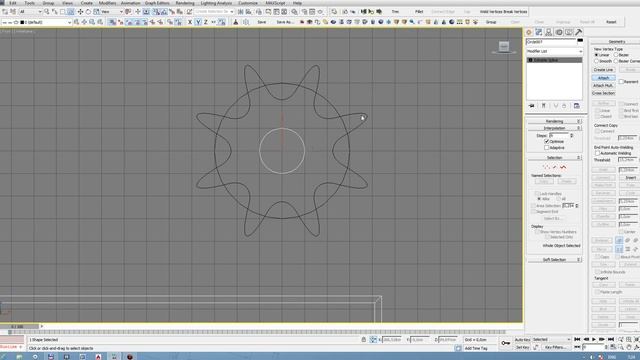Open the Modify command panel tab
Viewport: 640px width, 360px height.
(539, 32)
